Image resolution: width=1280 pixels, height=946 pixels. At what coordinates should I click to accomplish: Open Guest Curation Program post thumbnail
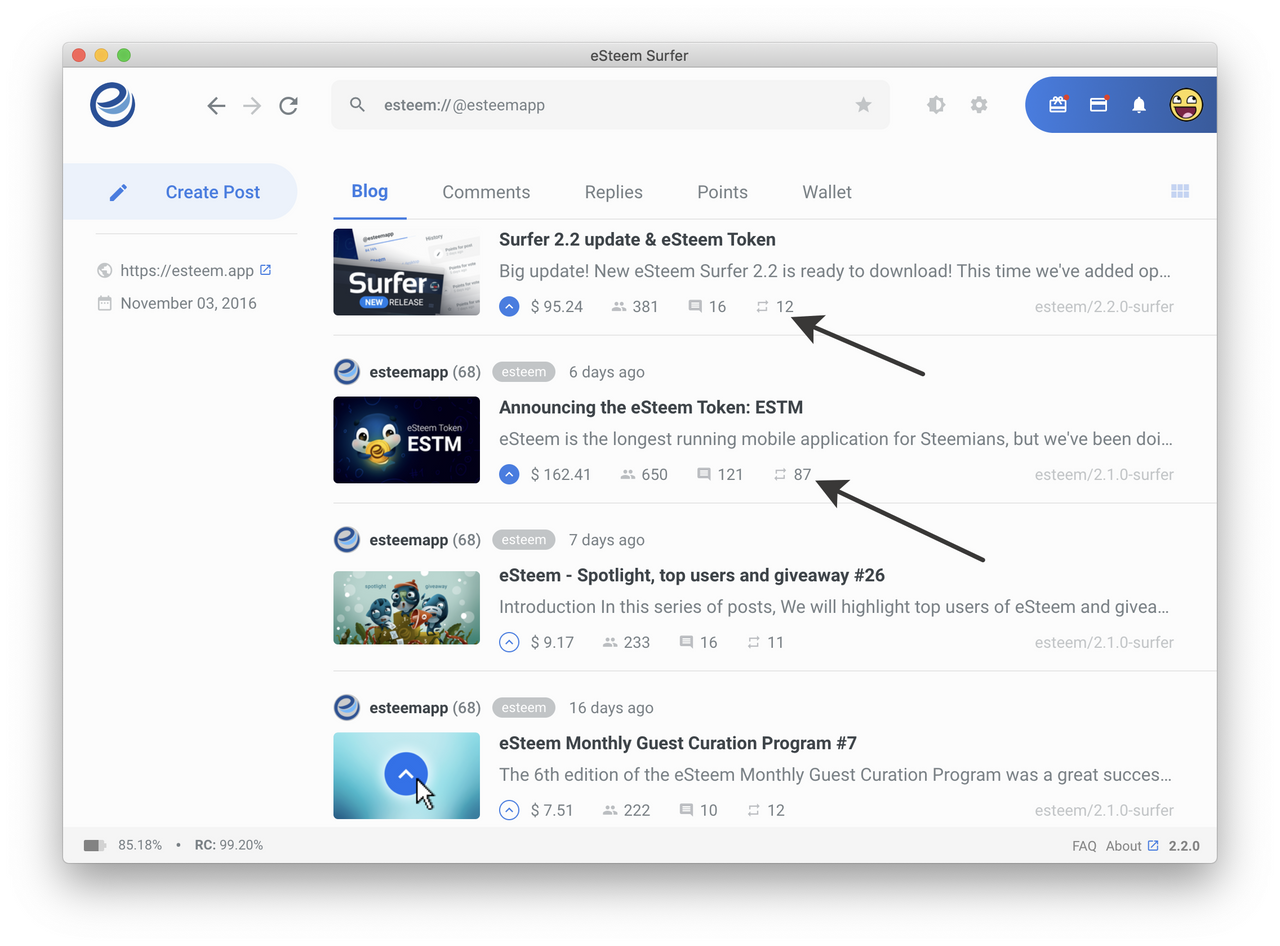click(406, 776)
